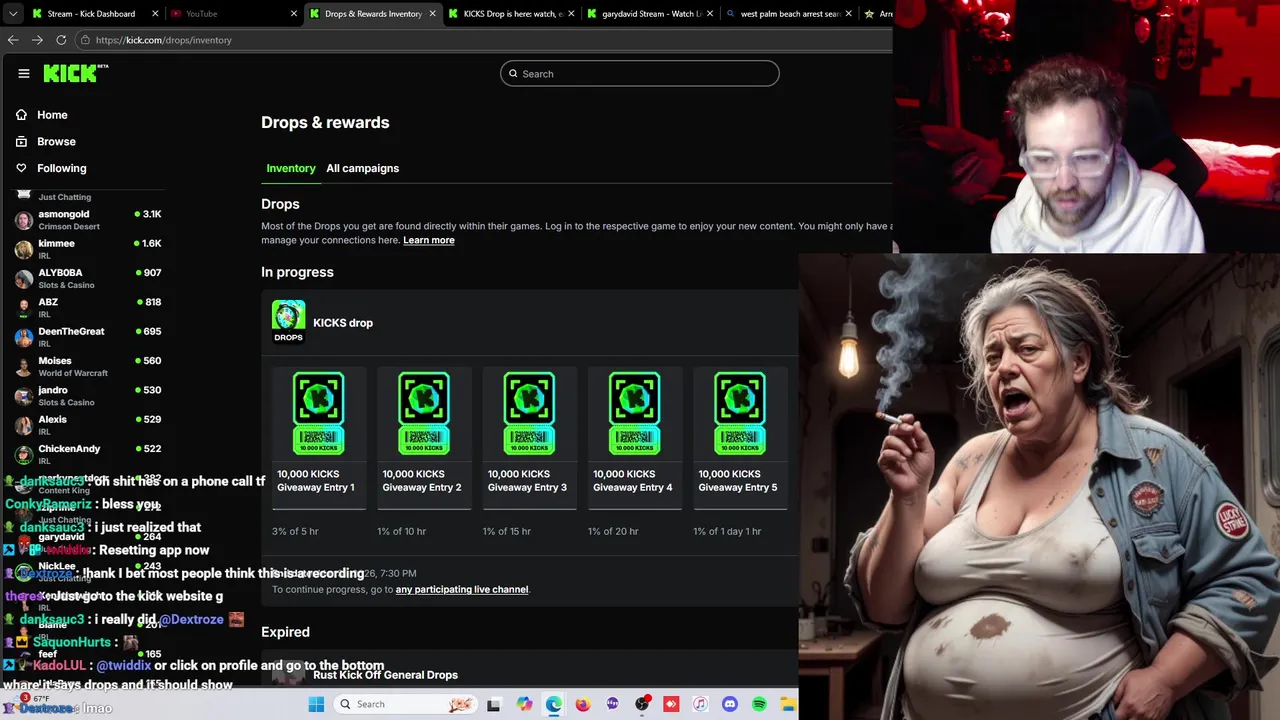Open Task View on taskbar

493,704
